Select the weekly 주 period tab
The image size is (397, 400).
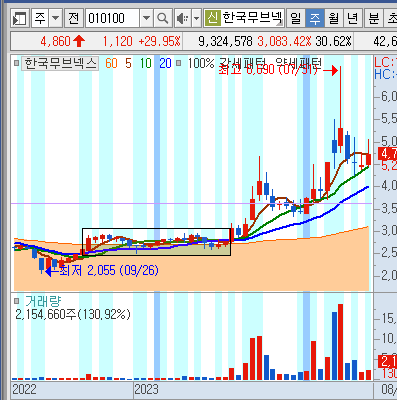[x=315, y=18]
